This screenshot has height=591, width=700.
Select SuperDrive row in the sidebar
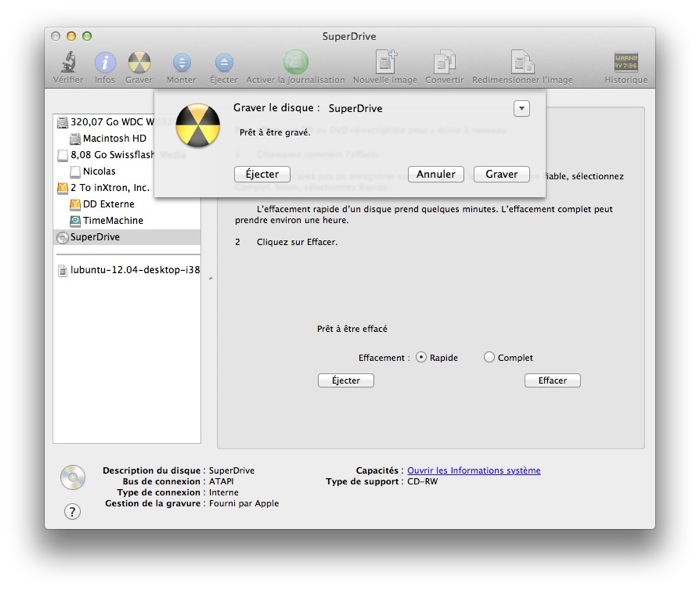coord(127,237)
